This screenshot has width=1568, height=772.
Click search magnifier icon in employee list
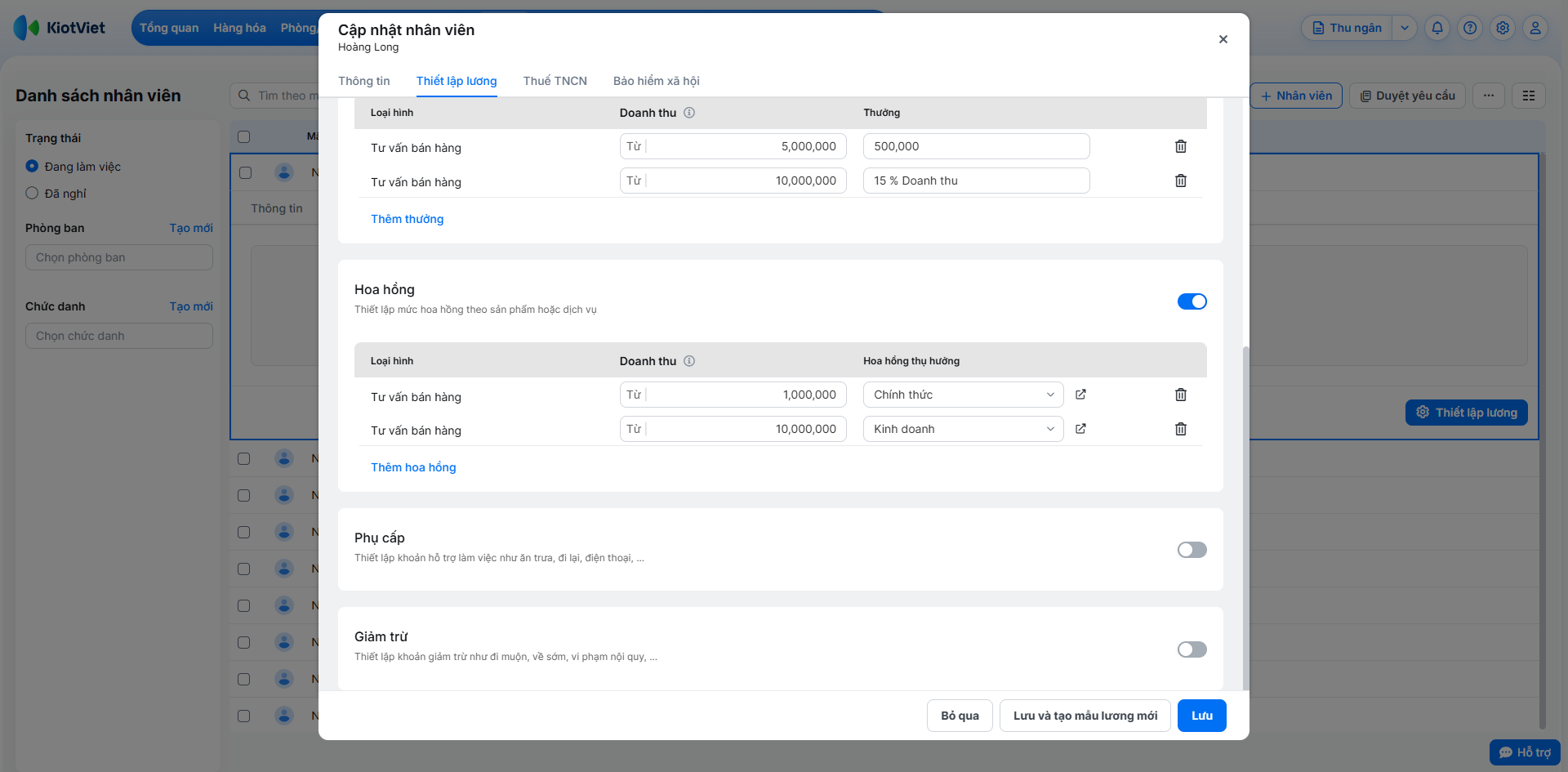244,96
